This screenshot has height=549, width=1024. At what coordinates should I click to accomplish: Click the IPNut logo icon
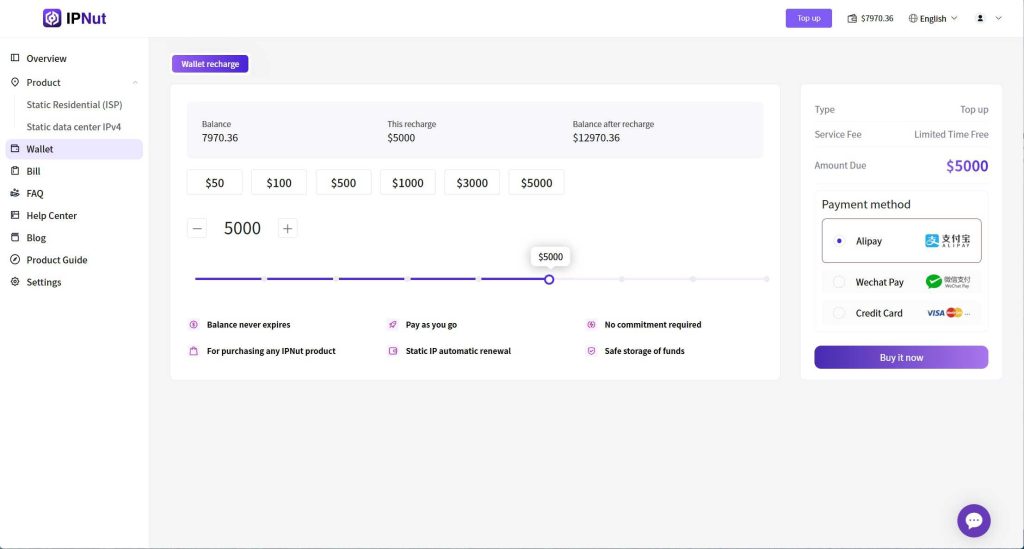pos(52,18)
